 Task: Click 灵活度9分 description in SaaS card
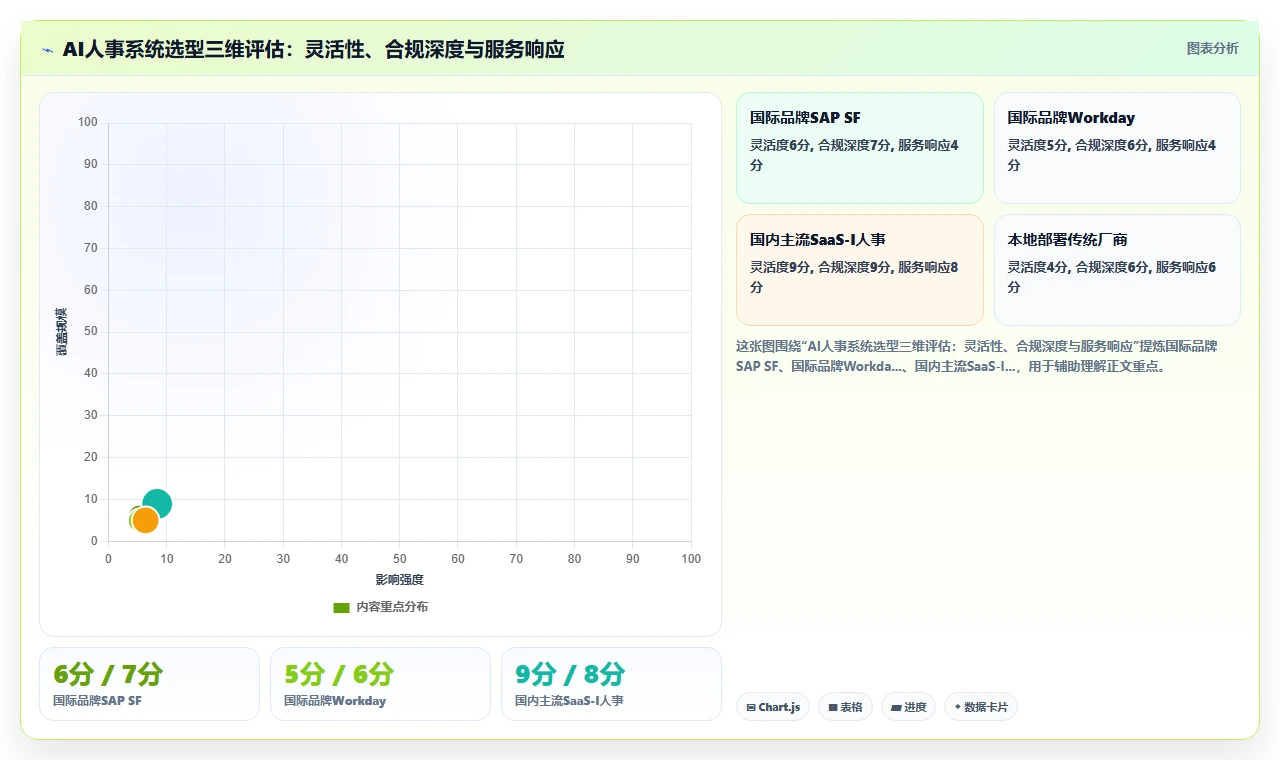pyautogui.click(x=854, y=277)
